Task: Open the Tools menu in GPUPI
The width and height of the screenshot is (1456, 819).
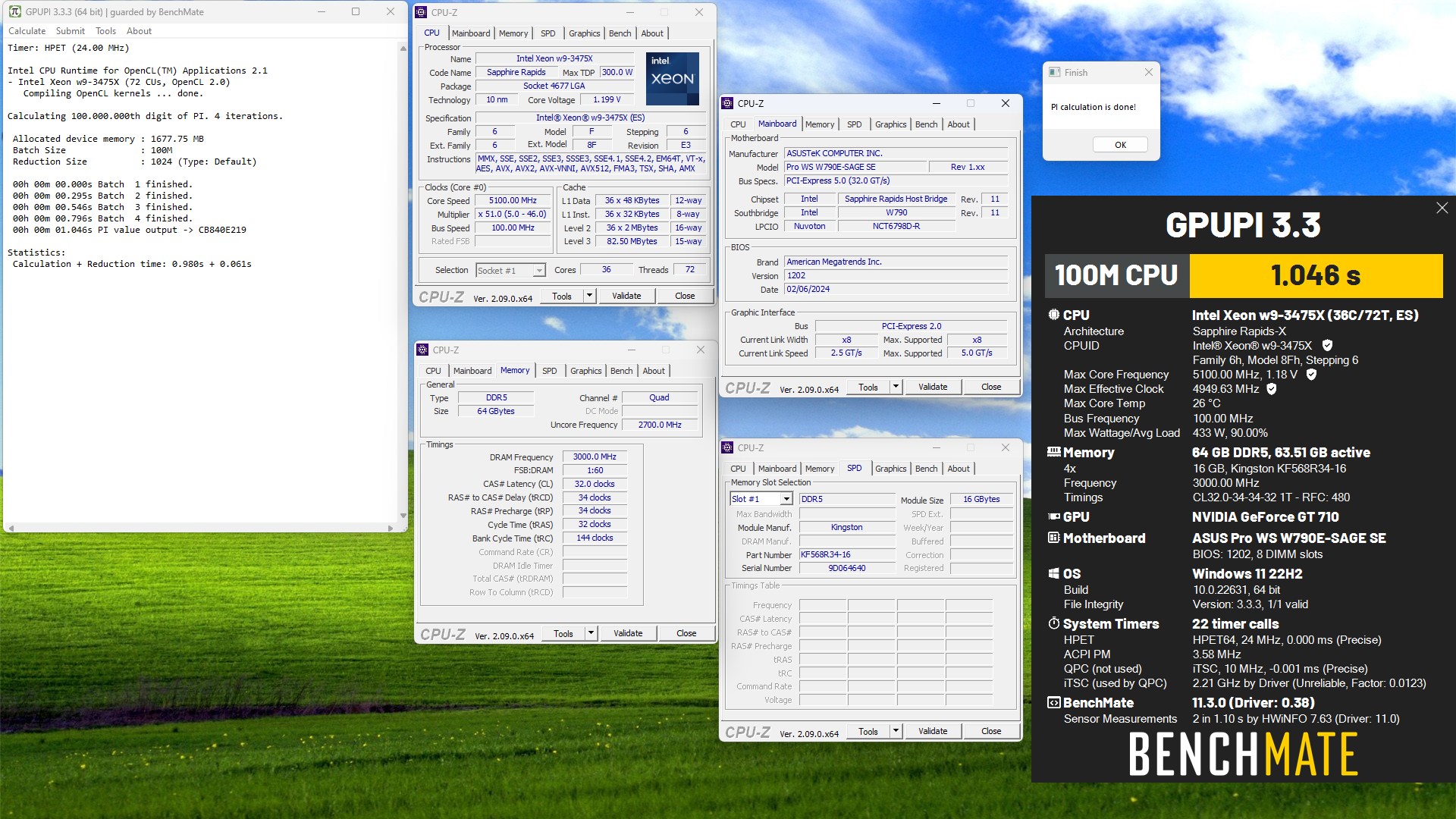Action: pyautogui.click(x=105, y=31)
